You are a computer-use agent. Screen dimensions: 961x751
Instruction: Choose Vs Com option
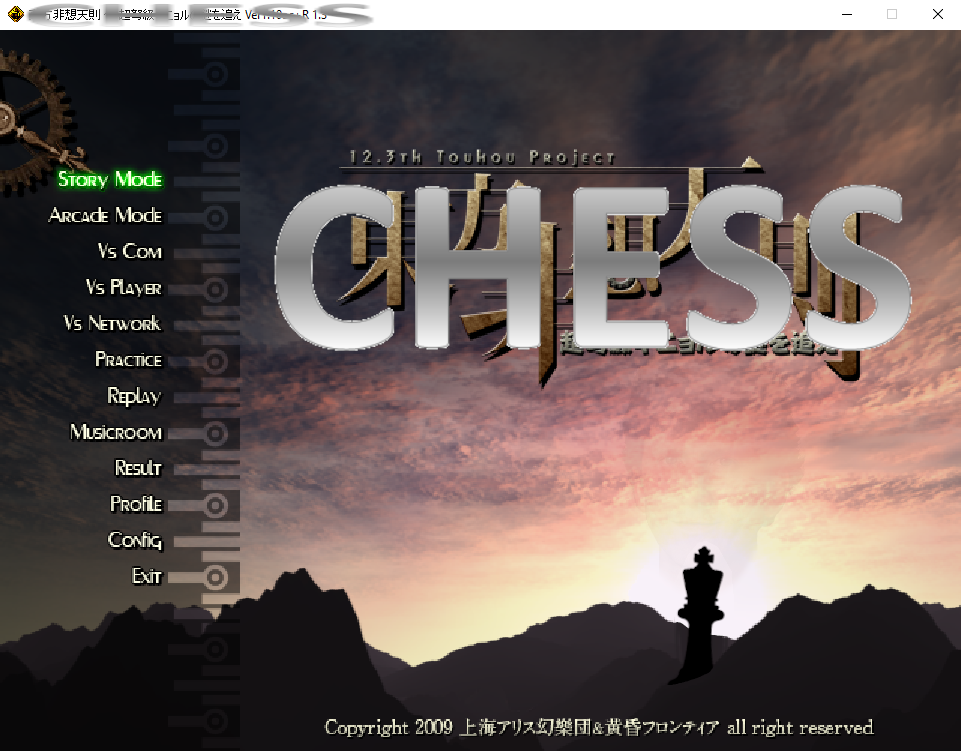click(130, 251)
